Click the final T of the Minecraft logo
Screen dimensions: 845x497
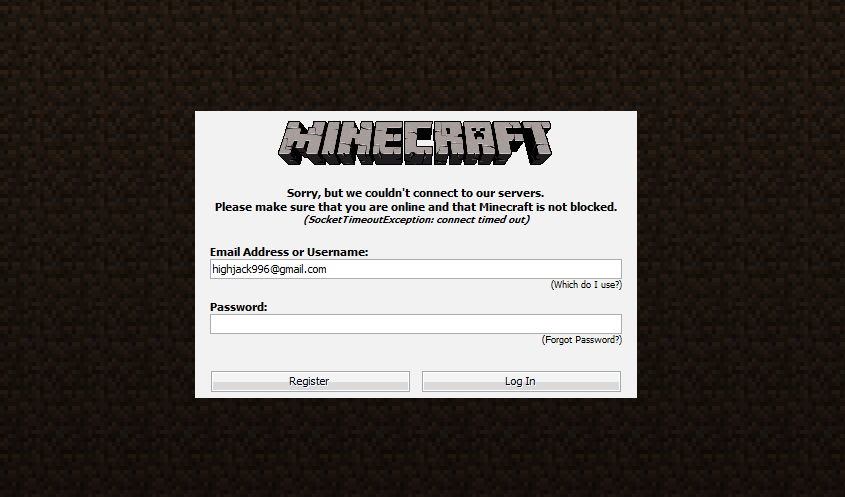[x=536, y=143]
